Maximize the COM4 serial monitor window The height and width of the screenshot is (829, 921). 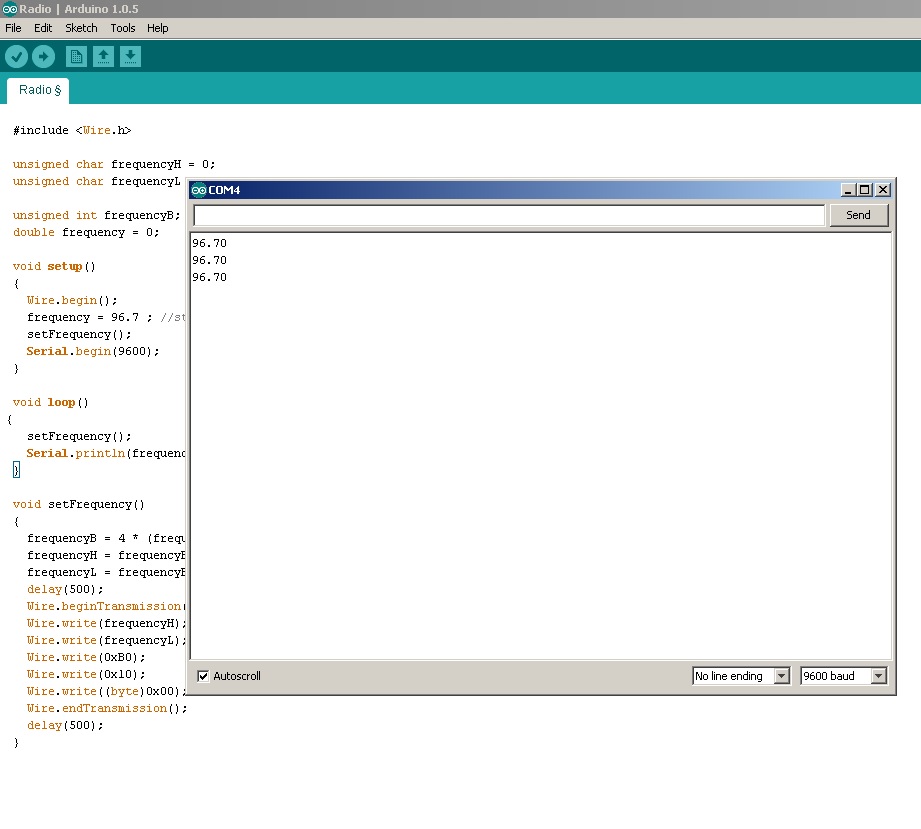pyautogui.click(x=865, y=190)
